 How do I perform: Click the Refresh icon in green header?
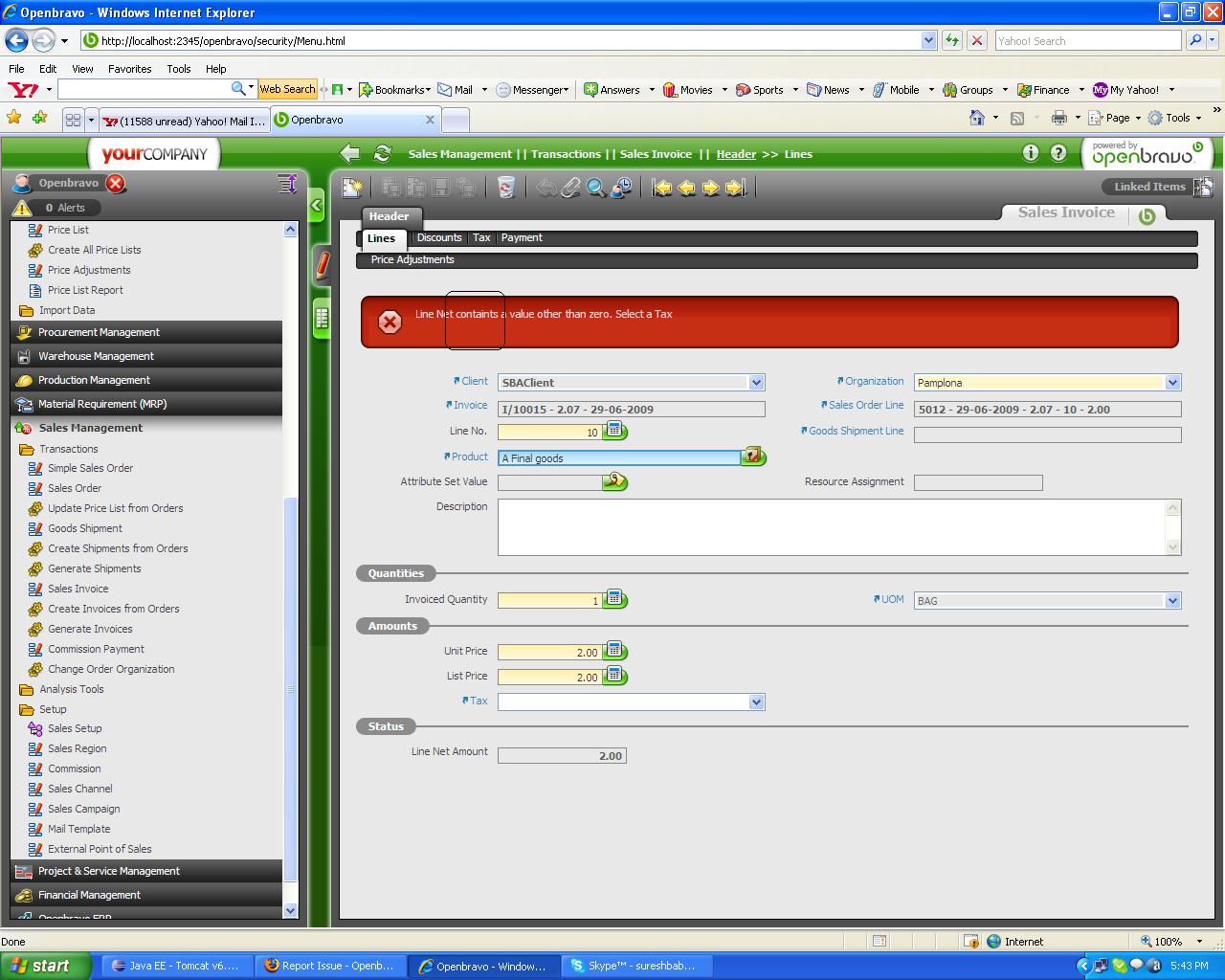(383, 154)
